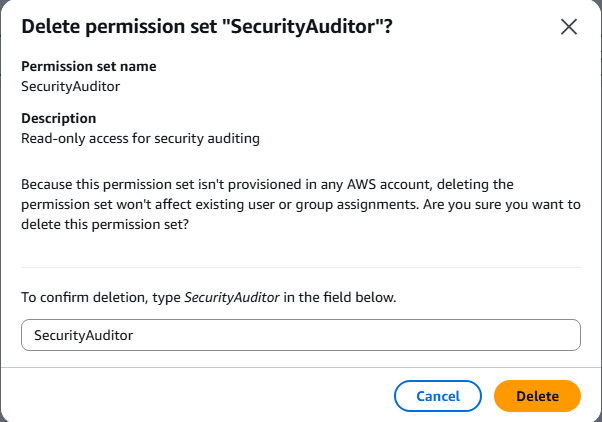602x422 pixels.
Task: Confirm with the orange Delete button
Action: pos(537,396)
